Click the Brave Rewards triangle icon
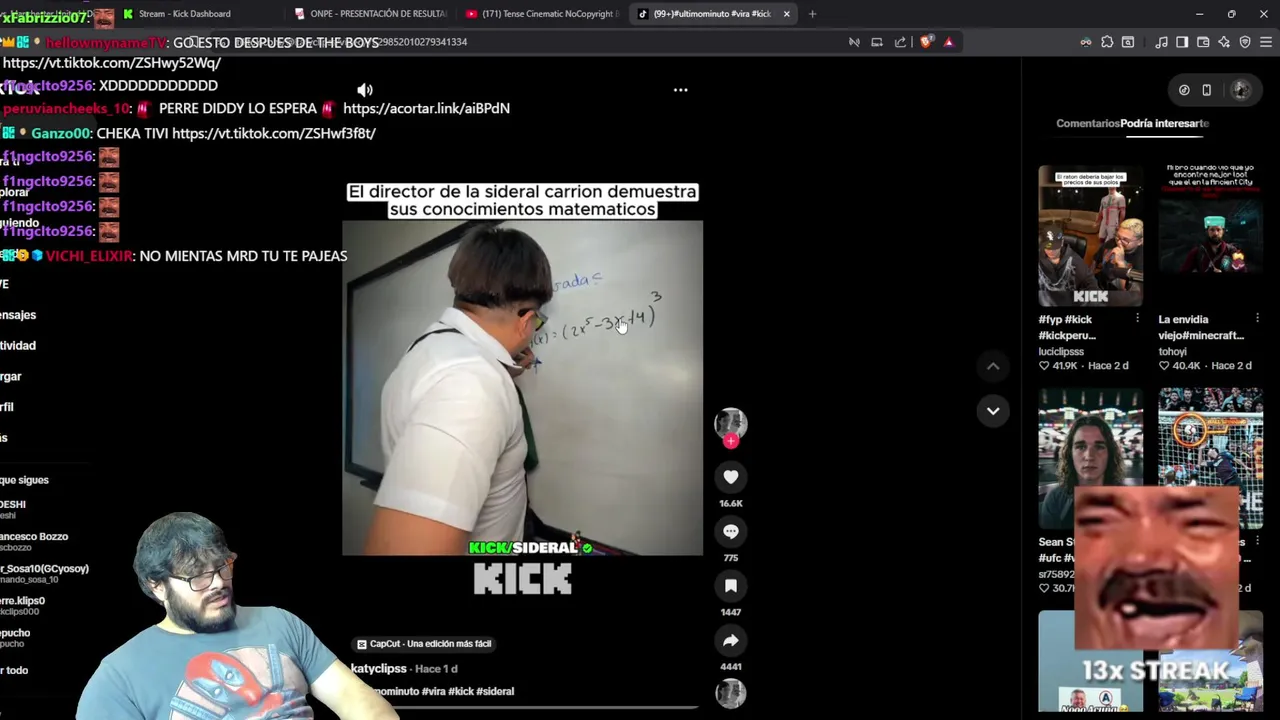Screen dimensions: 1280x720 tap(948, 42)
